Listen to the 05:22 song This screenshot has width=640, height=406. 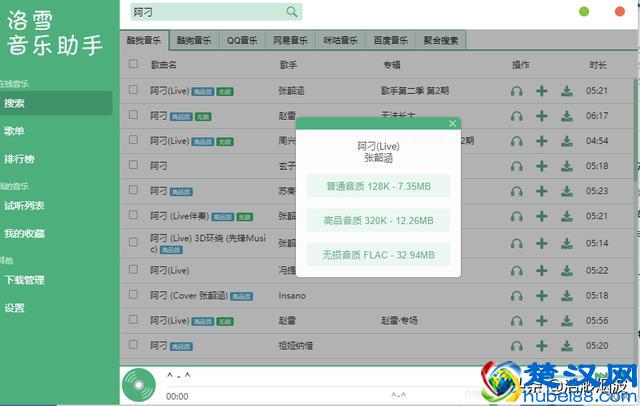pyautogui.click(x=517, y=271)
